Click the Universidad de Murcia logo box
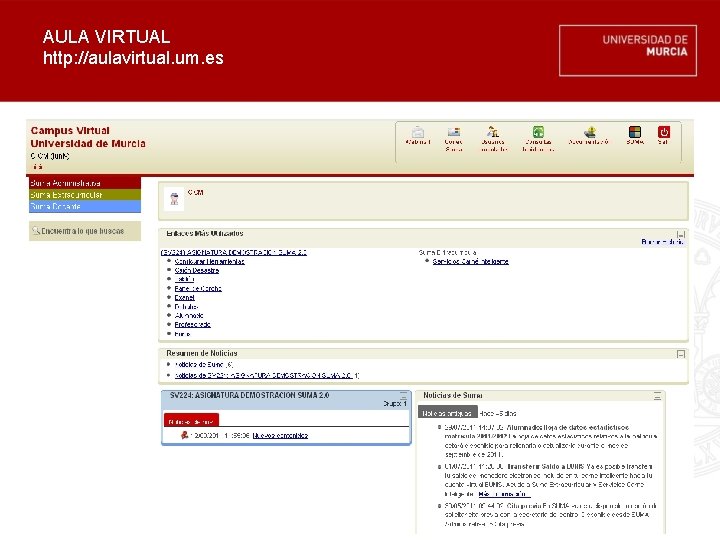Viewport: 720px width, 540px height. pyautogui.click(x=628, y=51)
